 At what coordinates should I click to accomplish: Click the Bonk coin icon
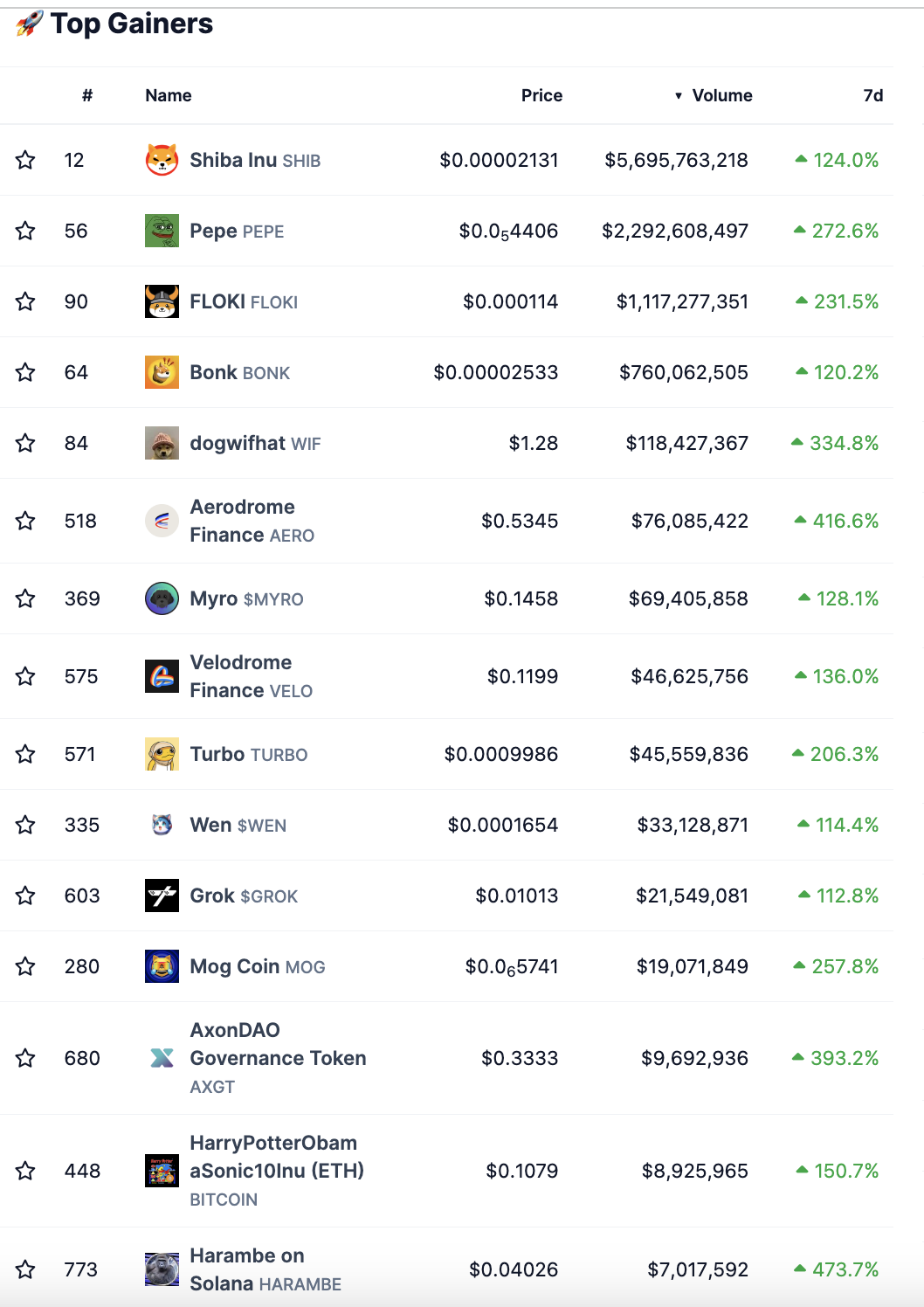point(162,372)
